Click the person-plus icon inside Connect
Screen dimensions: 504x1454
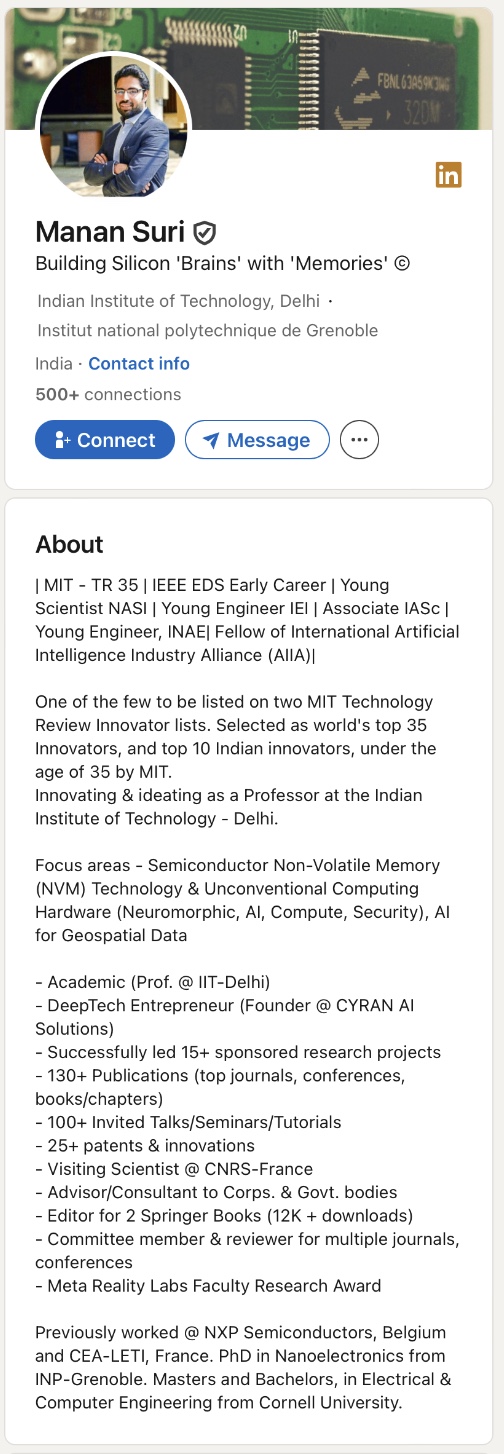[63, 440]
